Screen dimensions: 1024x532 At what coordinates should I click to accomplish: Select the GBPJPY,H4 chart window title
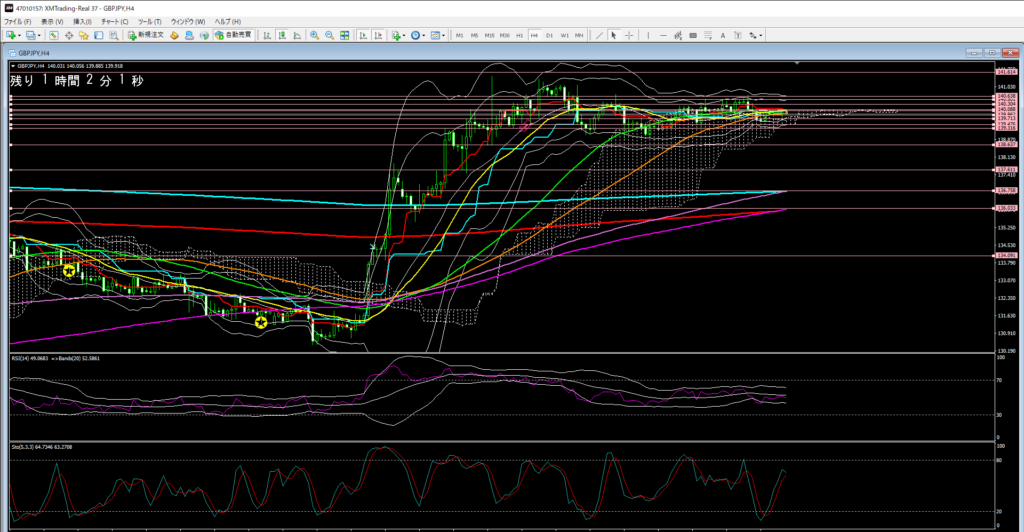[x=33, y=53]
